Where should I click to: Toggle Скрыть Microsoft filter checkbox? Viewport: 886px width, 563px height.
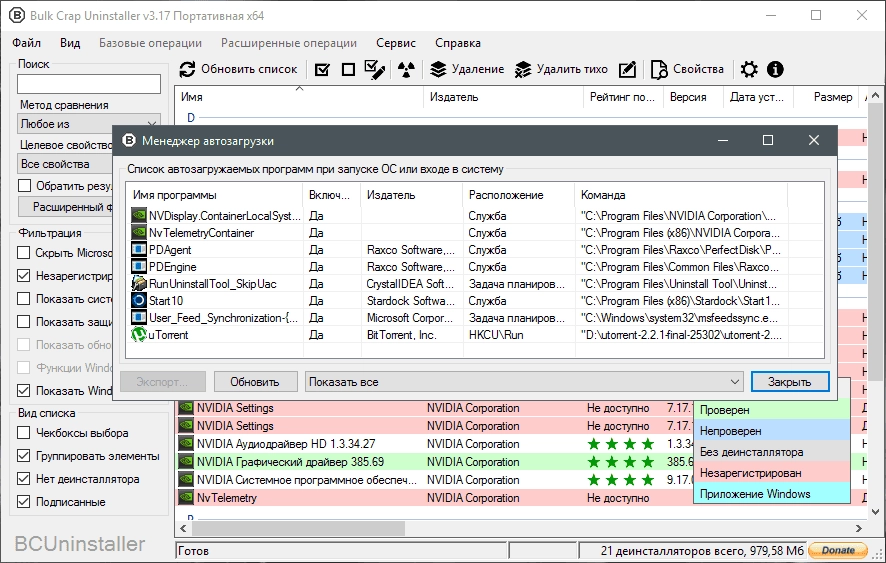point(24,253)
